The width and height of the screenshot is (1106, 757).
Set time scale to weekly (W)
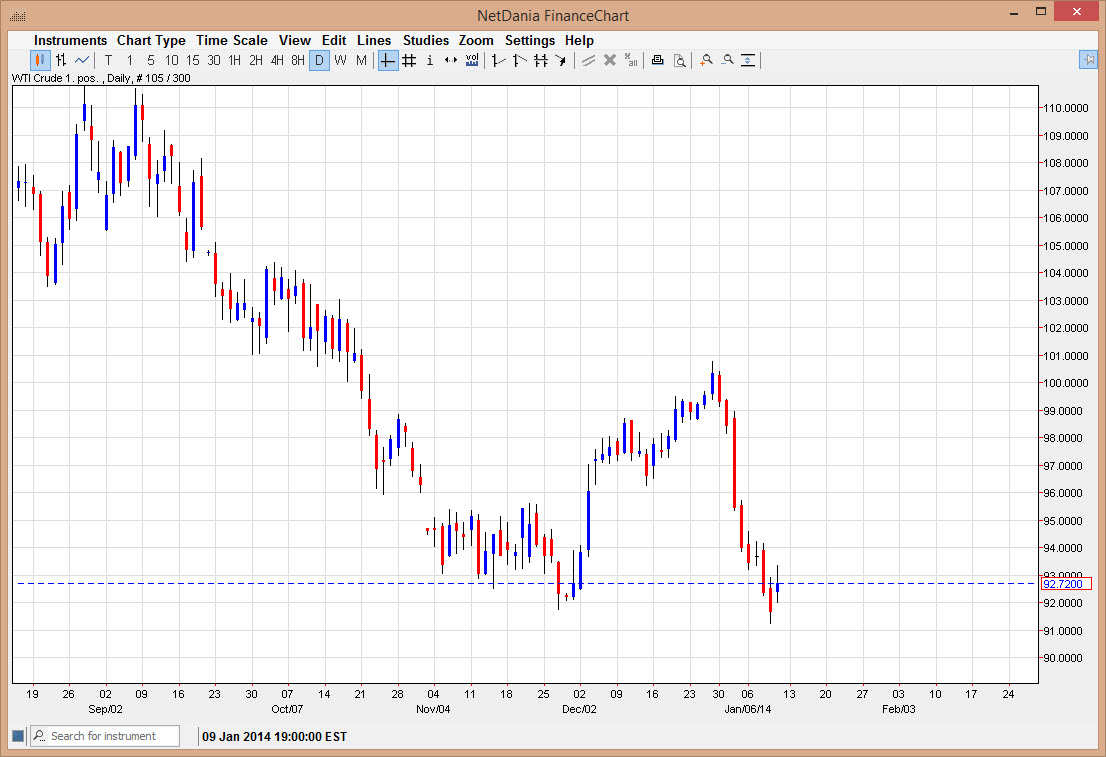click(x=340, y=60)
